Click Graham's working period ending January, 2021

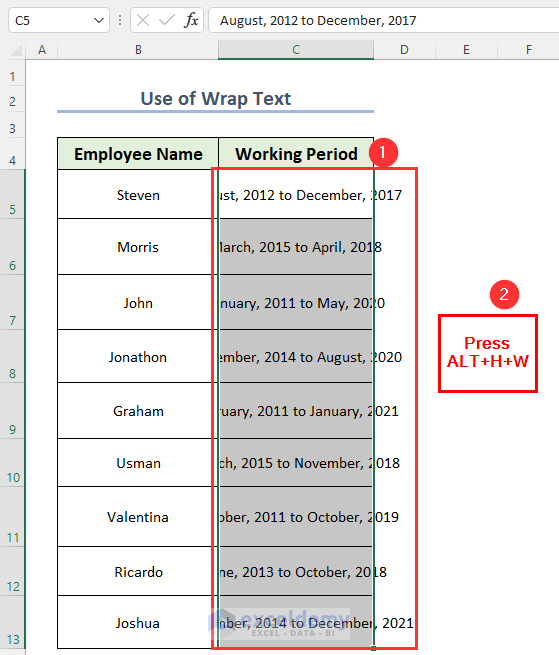click(296, 411)
